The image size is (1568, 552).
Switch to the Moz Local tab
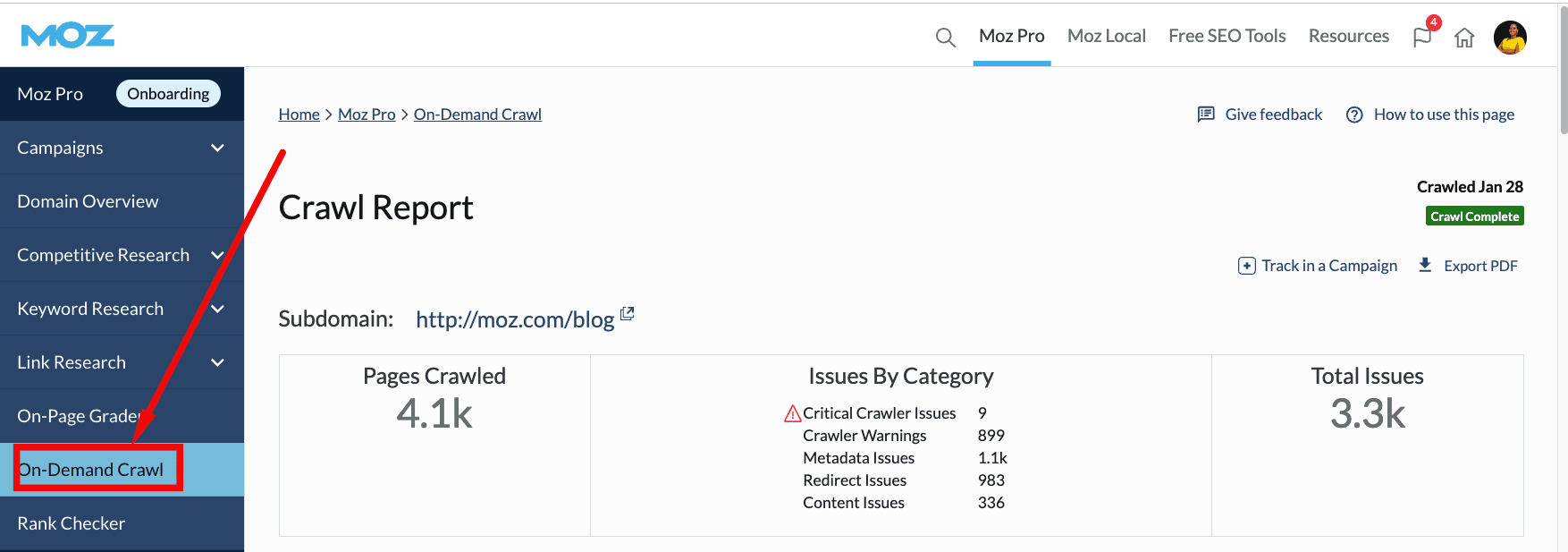(1106, 36)
